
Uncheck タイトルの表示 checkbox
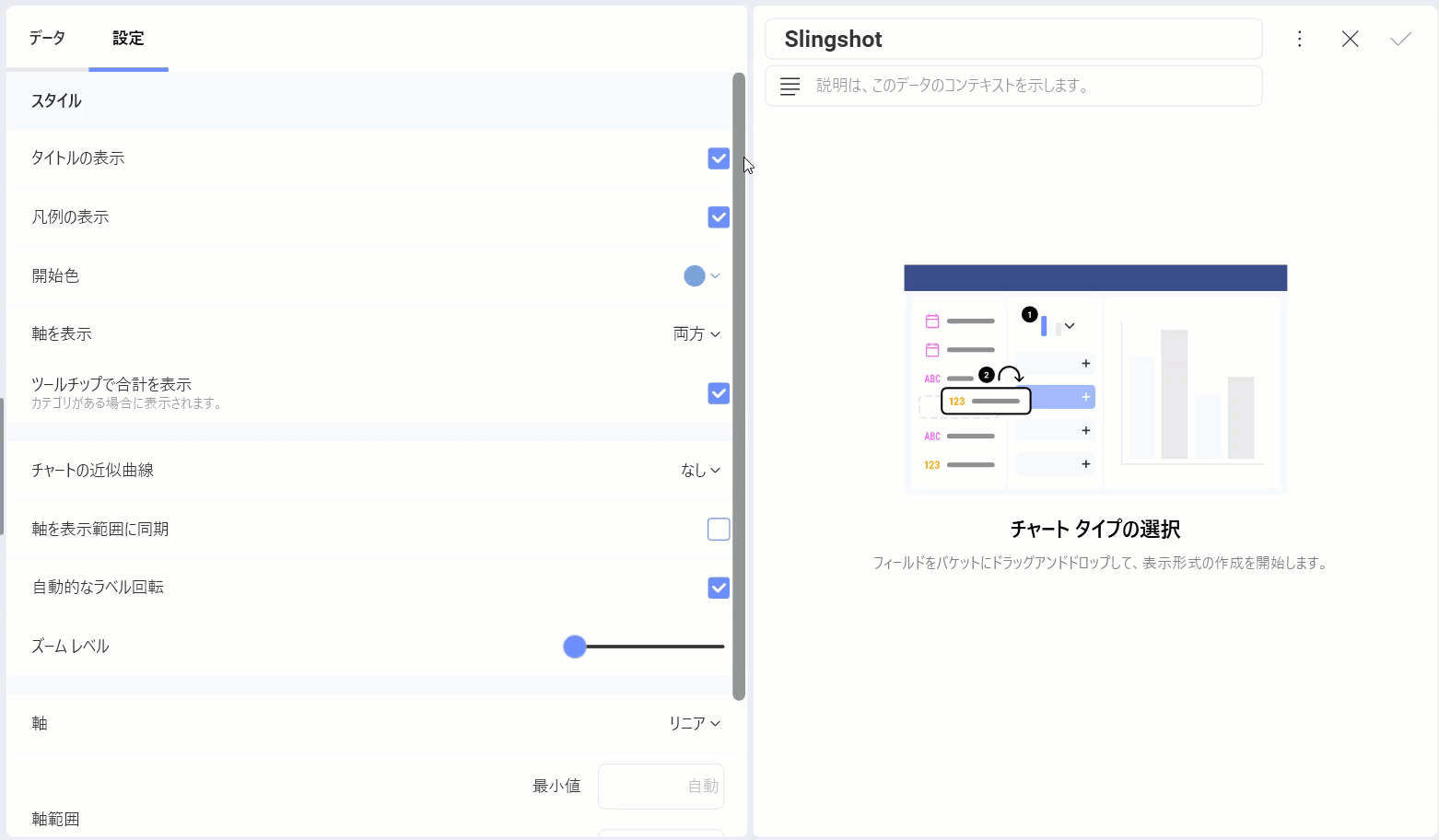(x=719, y=158)
